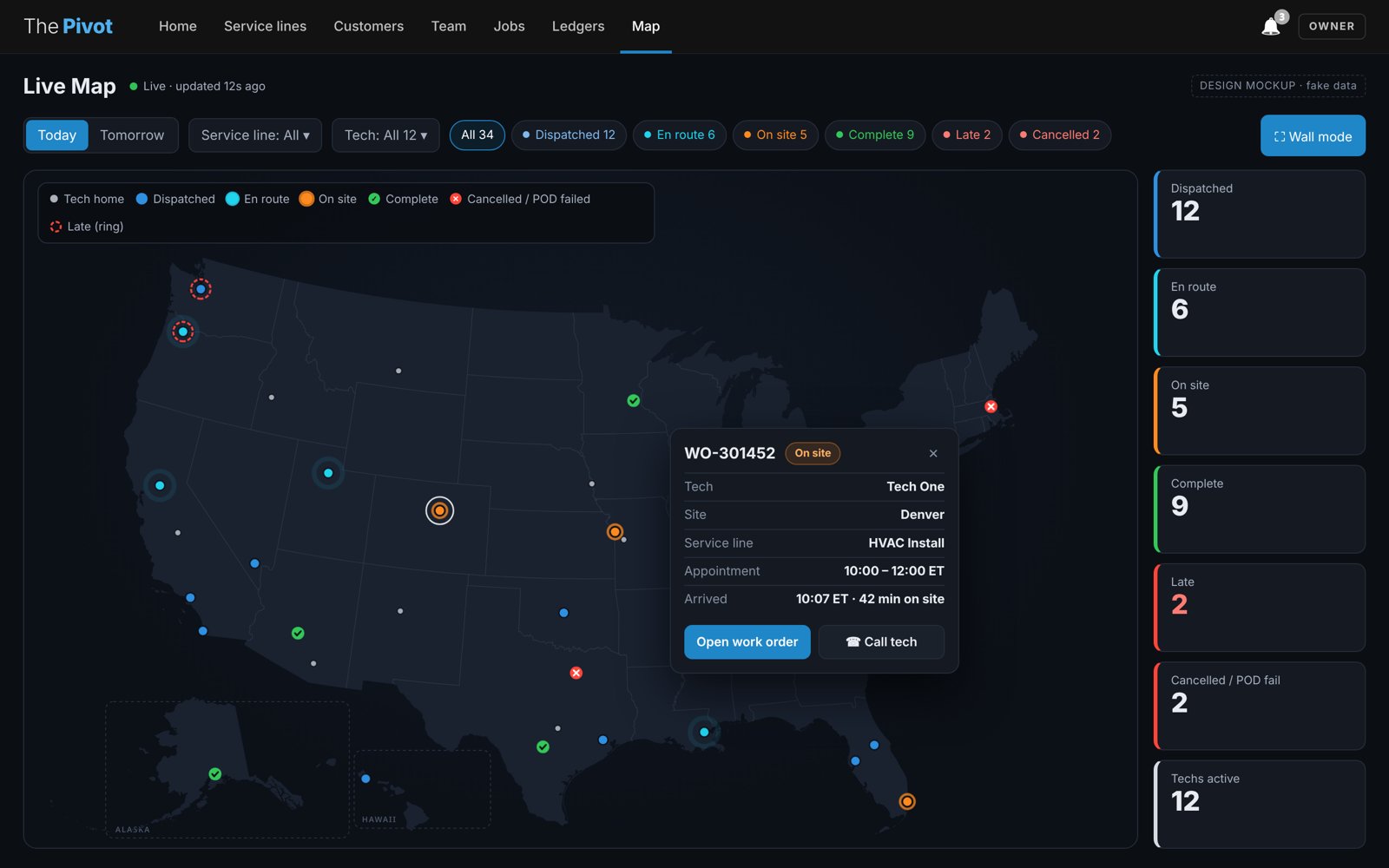
Task: Select the en-route marker in Northern California
Action: point(160,485)
